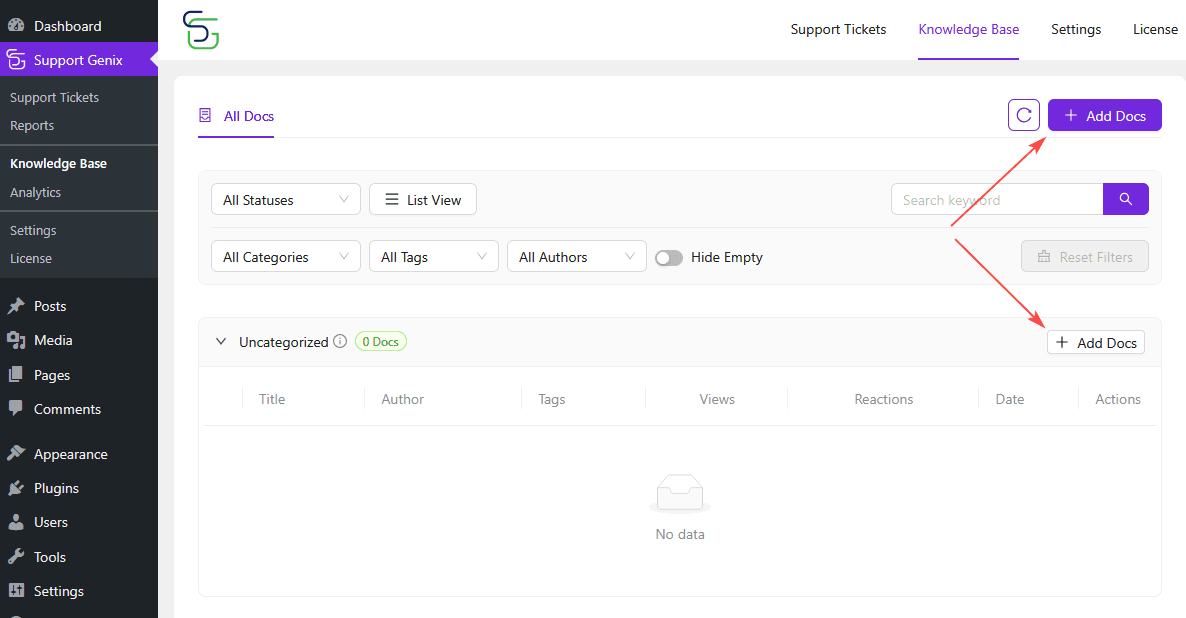
Task: Switch to List View mode
Action: 422,199
